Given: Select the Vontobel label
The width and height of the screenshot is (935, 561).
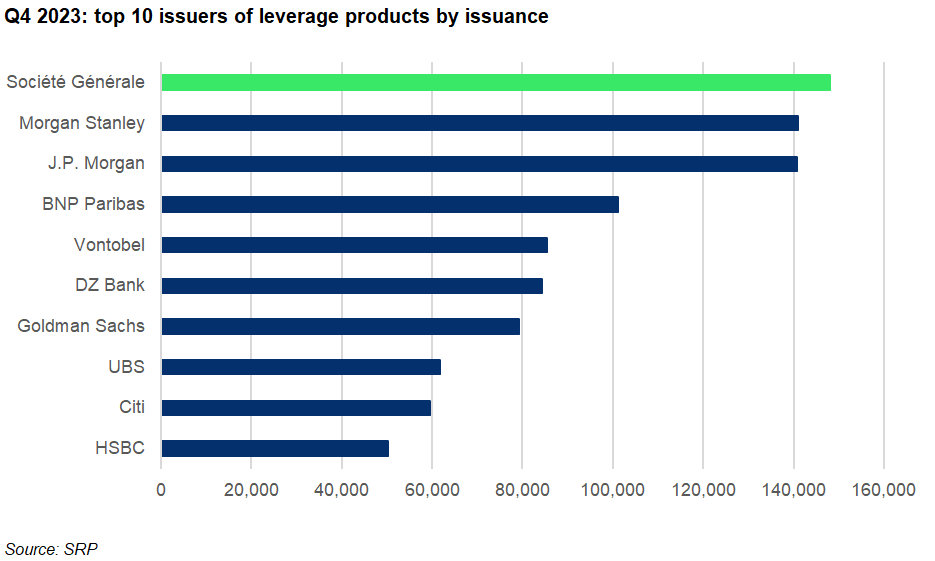Looking at the screenshot, I should (x=109, y=244).
